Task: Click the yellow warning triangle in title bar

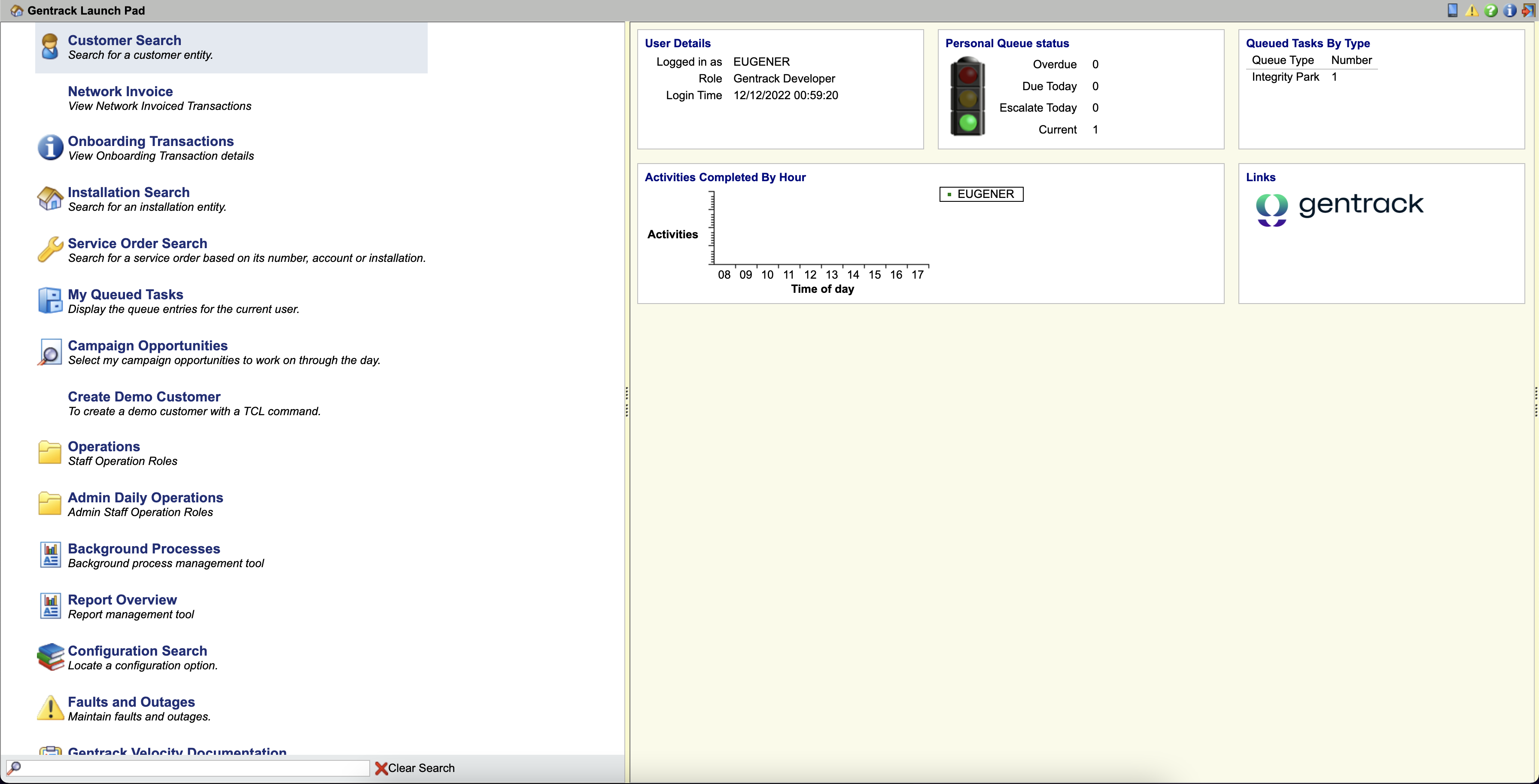Action: point(1472,10)
